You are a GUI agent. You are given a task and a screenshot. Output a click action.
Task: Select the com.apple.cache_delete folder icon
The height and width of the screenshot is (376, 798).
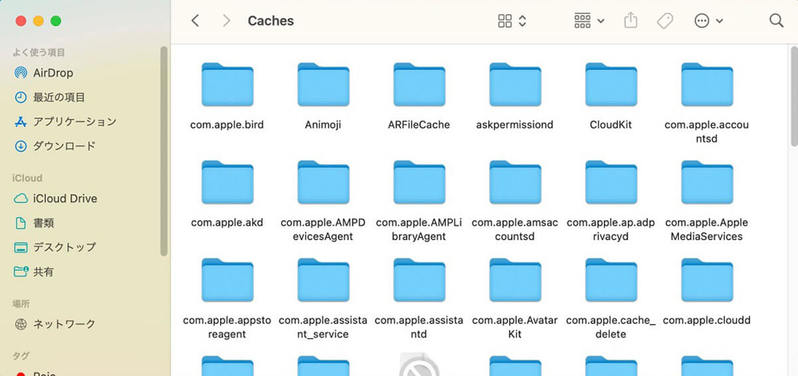click(x=611, y=280)
